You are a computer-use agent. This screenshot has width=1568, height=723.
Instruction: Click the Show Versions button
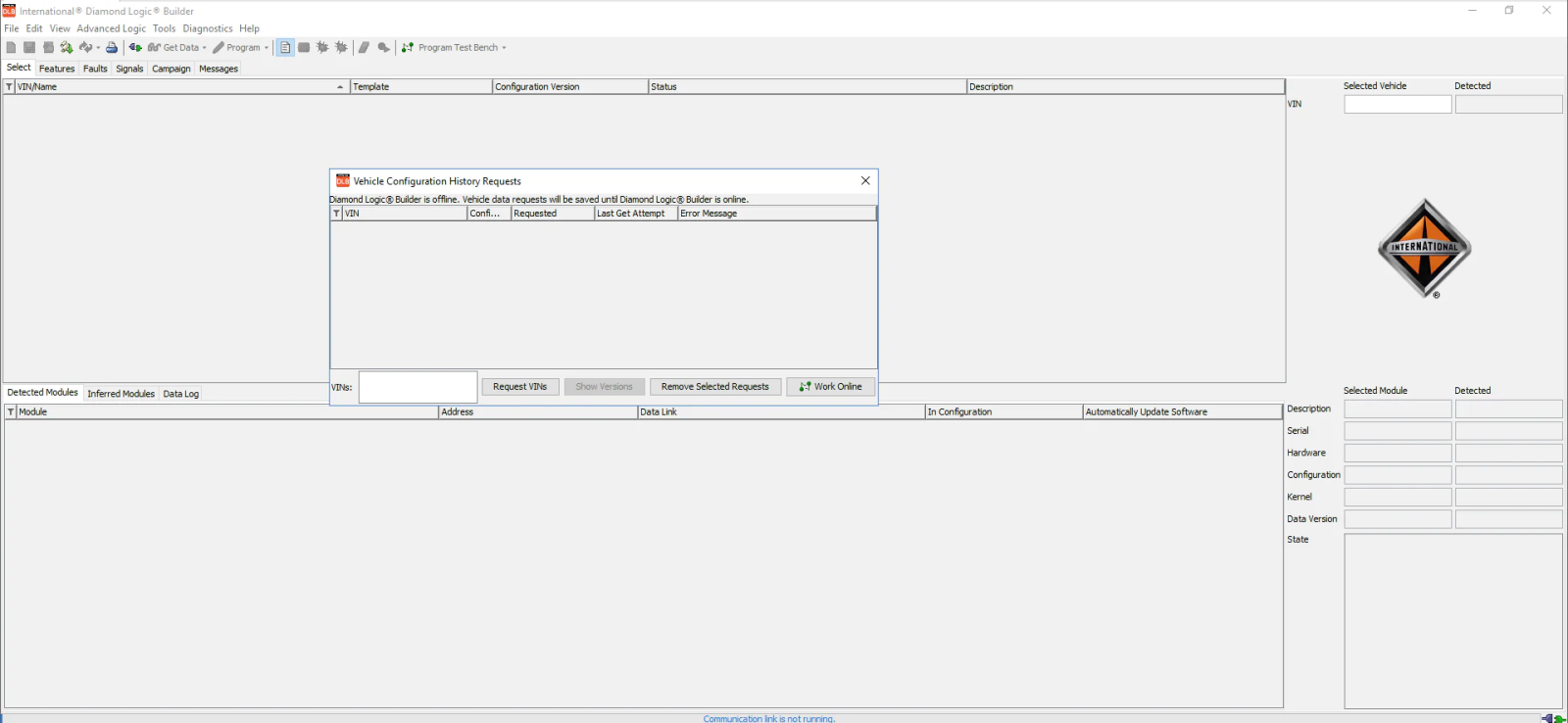(605, 387)
